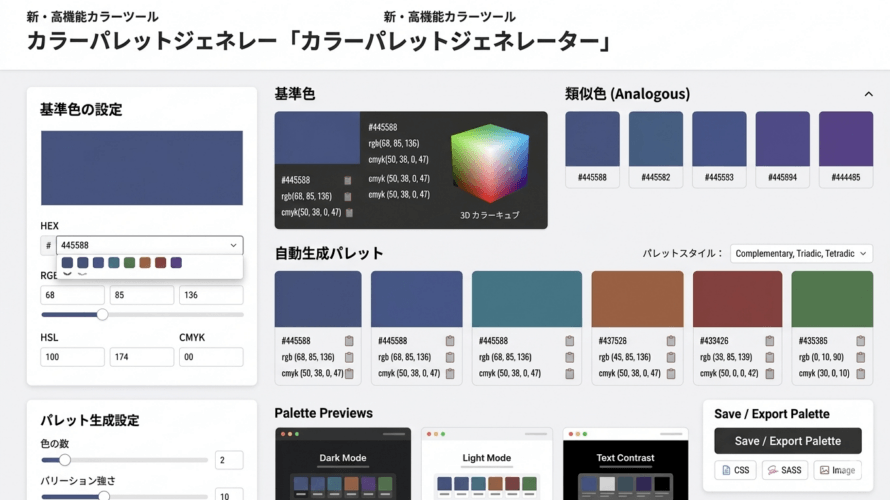The width and height of the screenshot is (890, 500).
Task: Copy cmyk value of first generated palette color
Action: click(x=349, y=373)
